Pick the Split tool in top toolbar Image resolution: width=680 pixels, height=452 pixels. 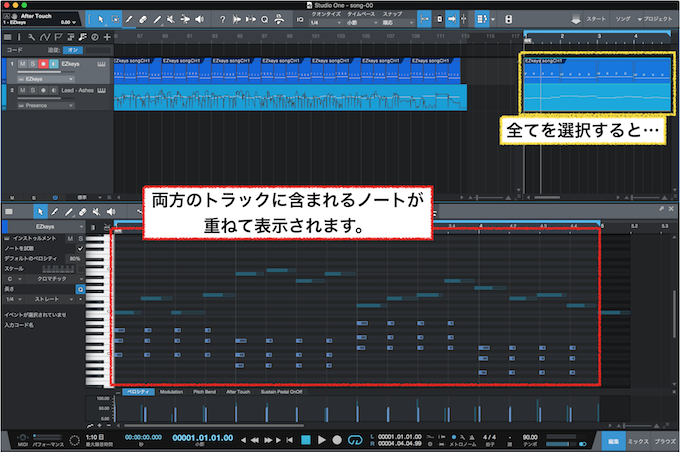click(x=129, y=20)
